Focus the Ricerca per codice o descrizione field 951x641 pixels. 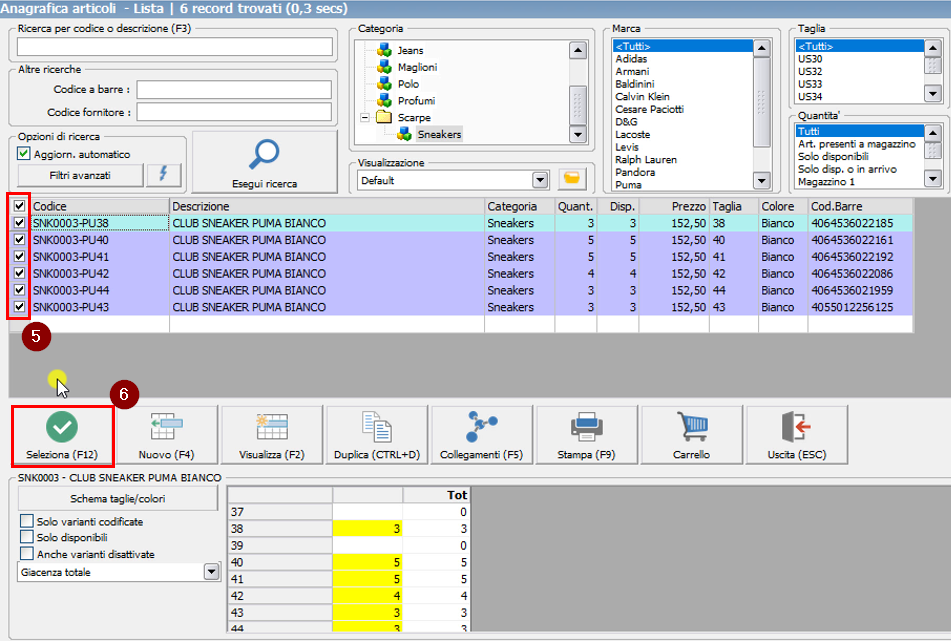[175, 47]
